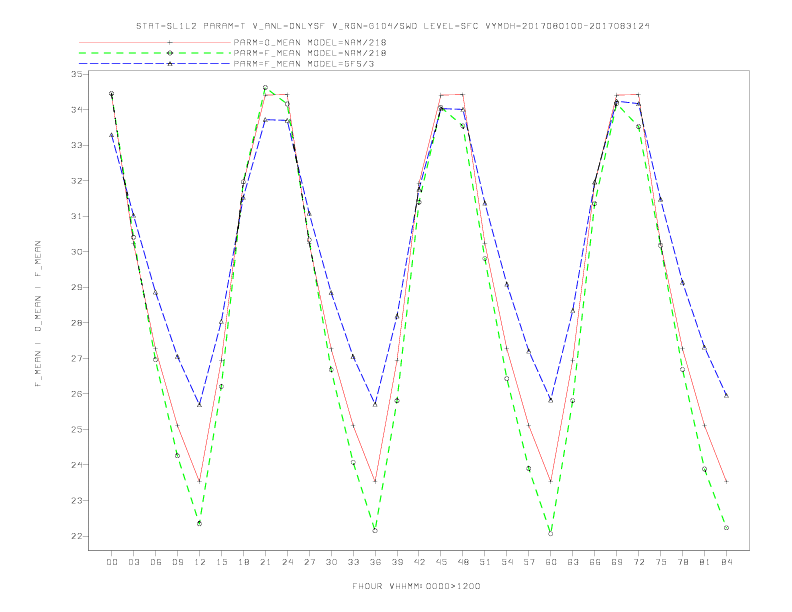Image resolution: width=792 pixels, height=612 pixels.
Task: Click y-axis tick label 35
Action: pos(76,74)
